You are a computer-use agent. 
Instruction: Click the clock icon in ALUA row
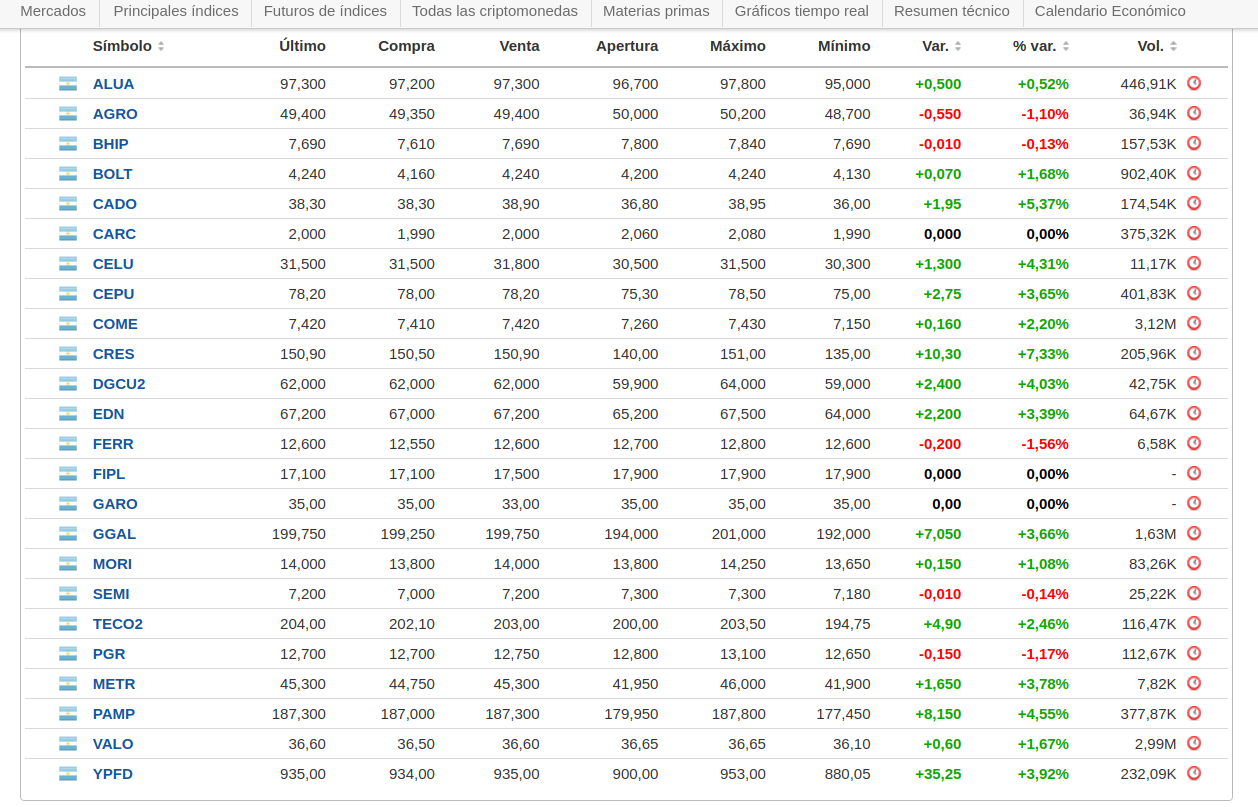point(1193,84)
